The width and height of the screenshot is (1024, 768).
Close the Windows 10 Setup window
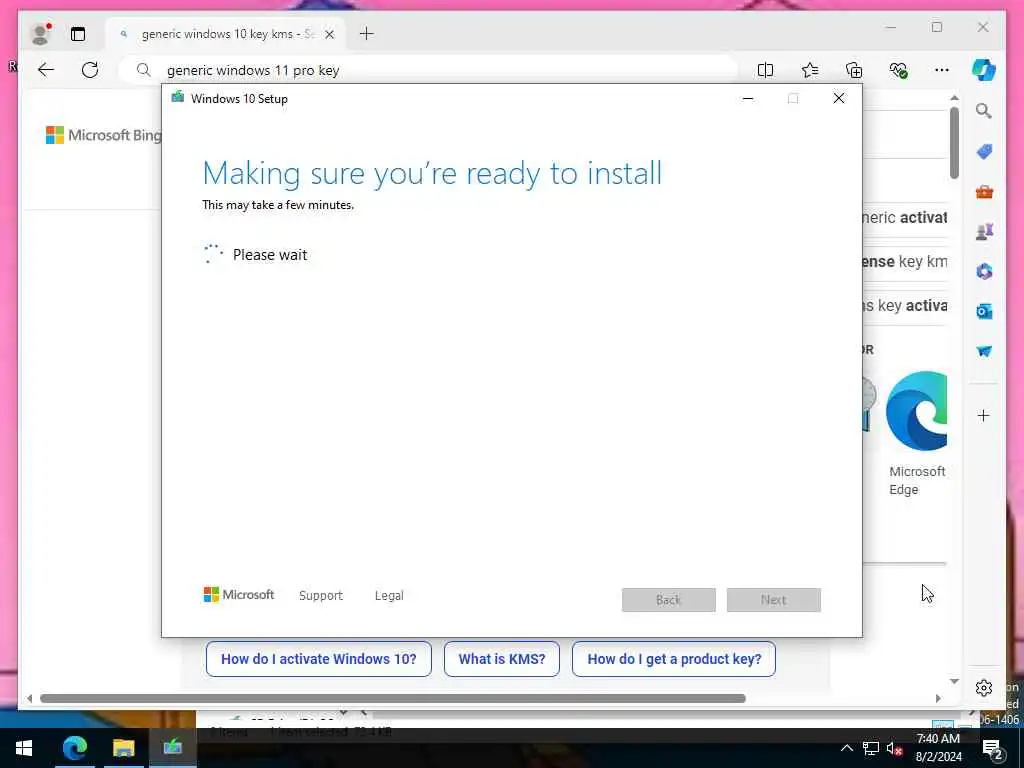(839, 99)
